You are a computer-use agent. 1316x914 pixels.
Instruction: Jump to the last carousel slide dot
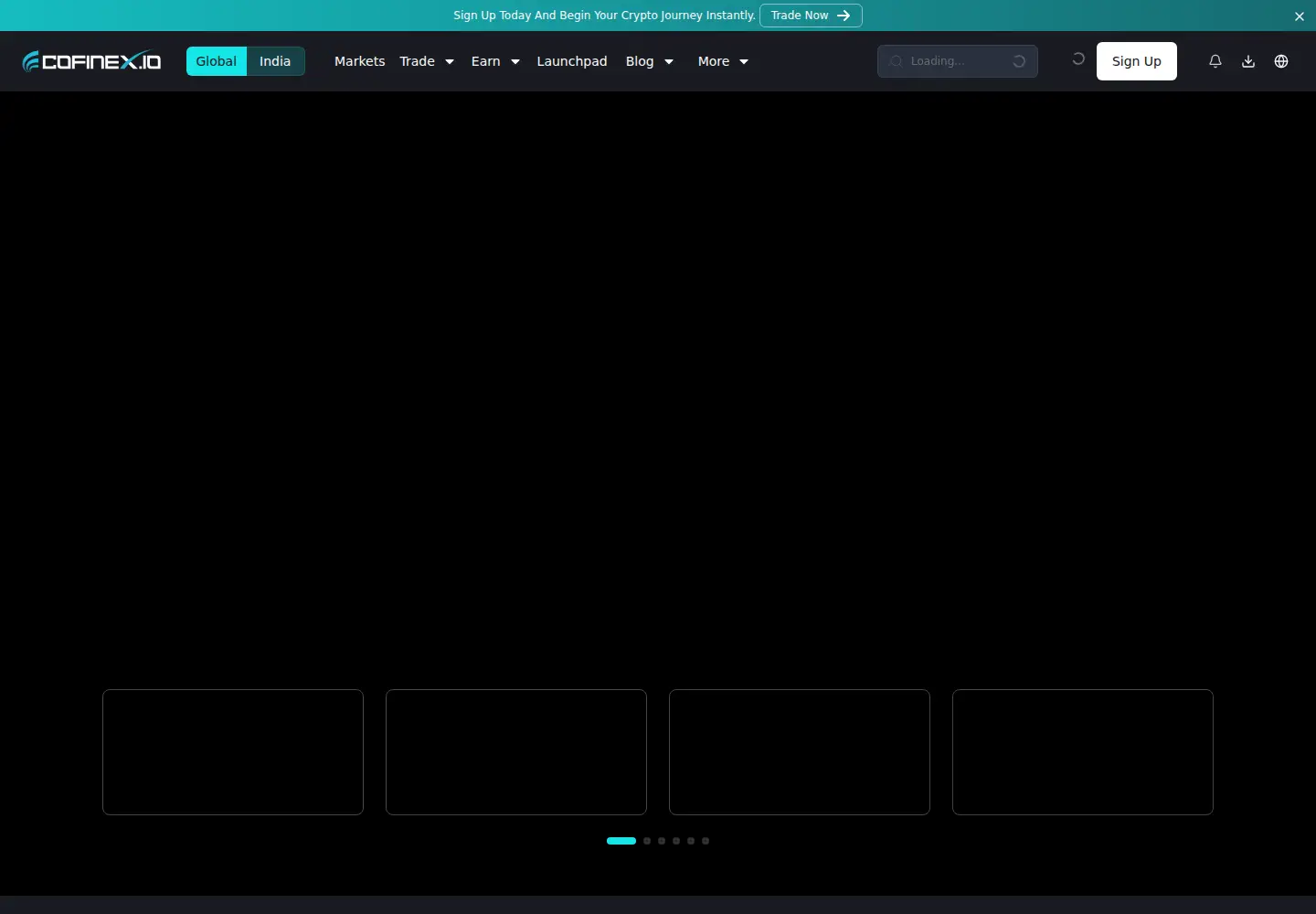(706, 841)
